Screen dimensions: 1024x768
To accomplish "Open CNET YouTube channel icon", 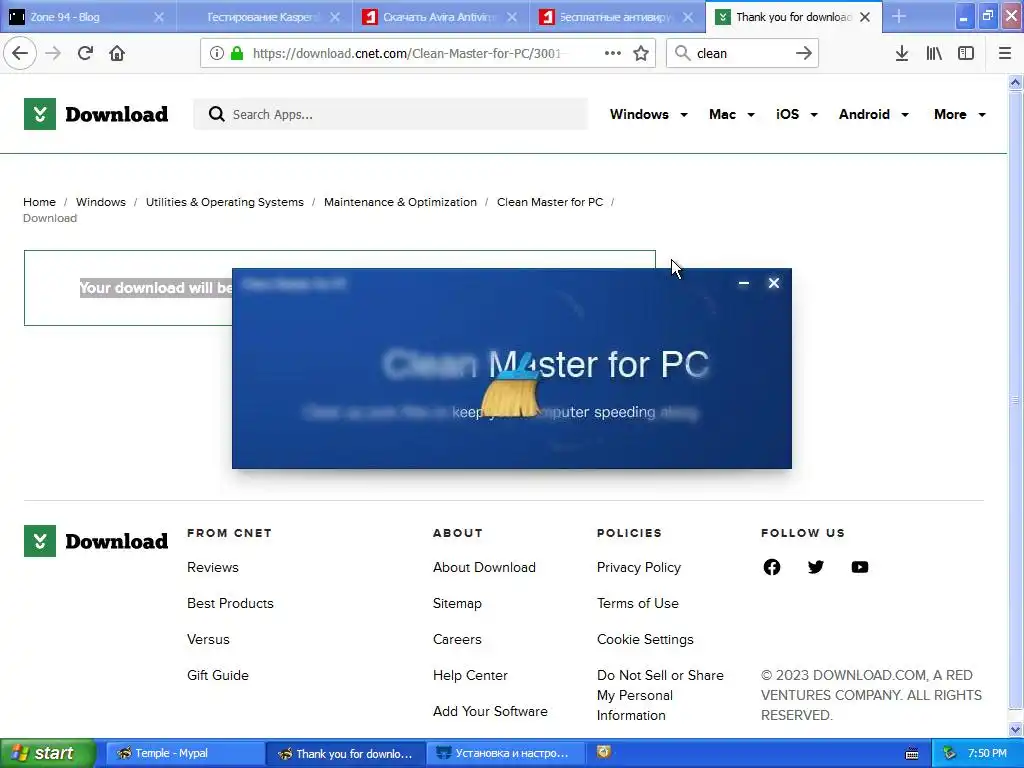I will point(859,567).
